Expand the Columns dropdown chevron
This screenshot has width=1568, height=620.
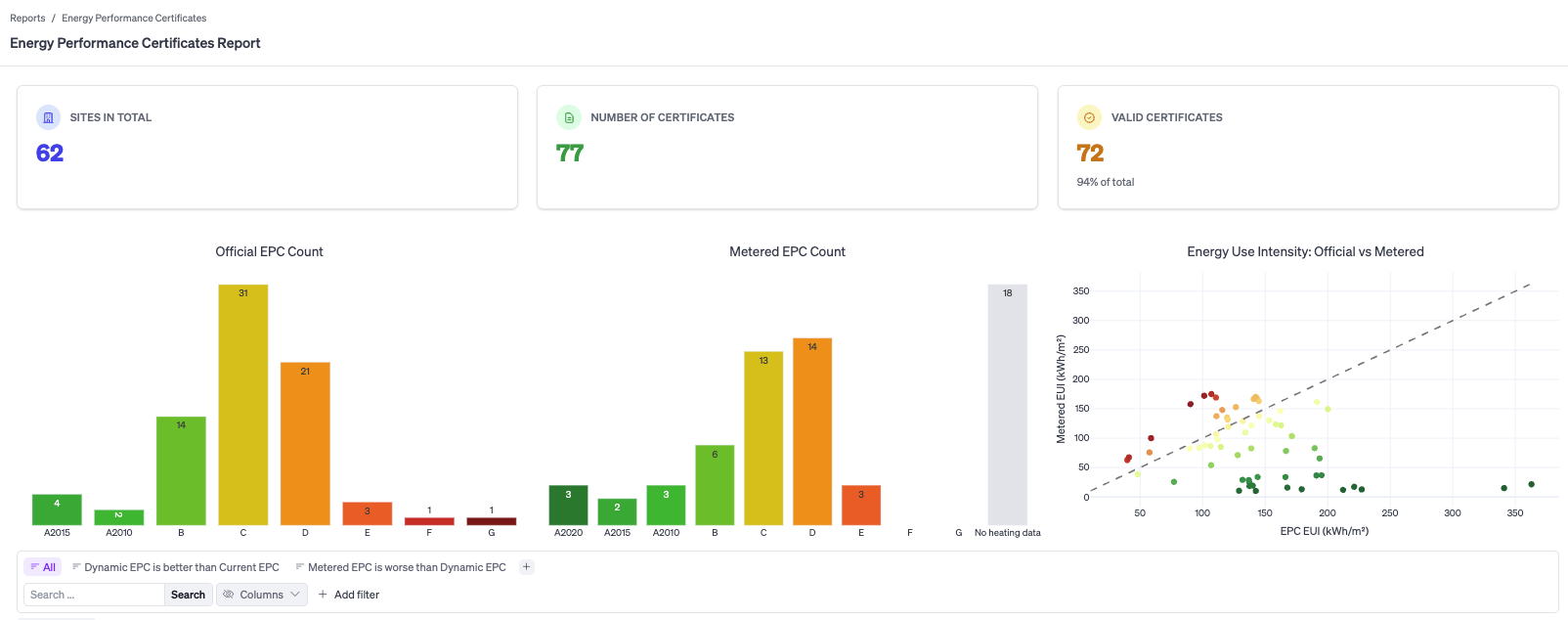click(295, 595)
